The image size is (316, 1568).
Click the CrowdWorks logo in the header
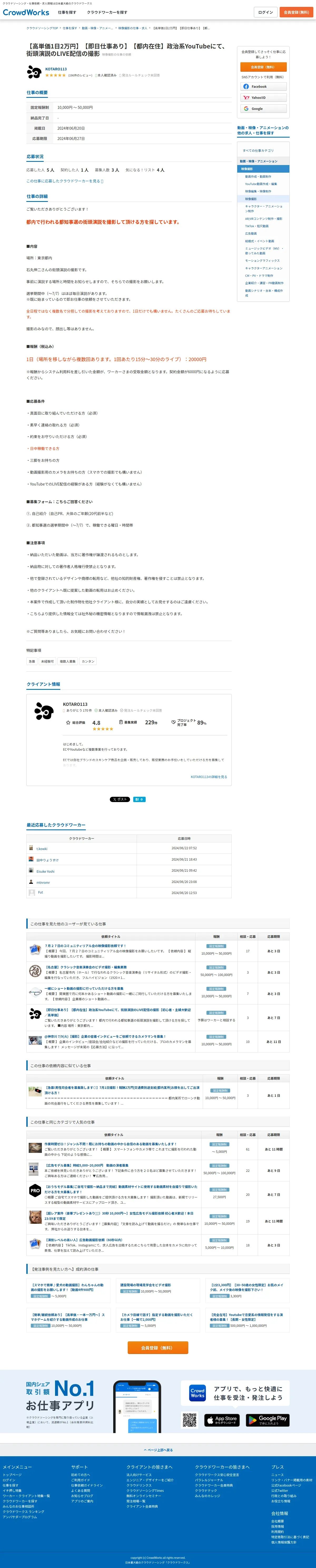tap(26, 12)
